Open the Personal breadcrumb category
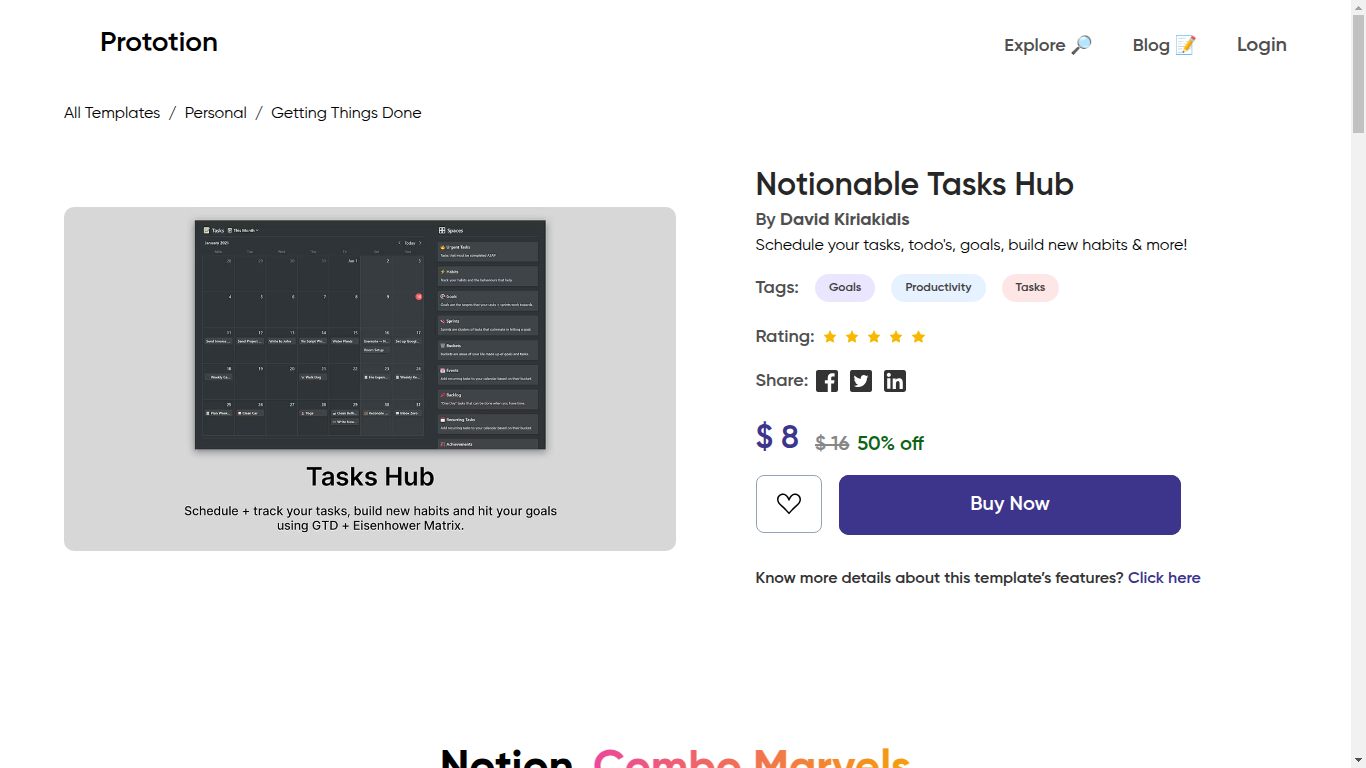This screenshot has height=768, width=1366. pyautogui.click(x=216, y=113)
